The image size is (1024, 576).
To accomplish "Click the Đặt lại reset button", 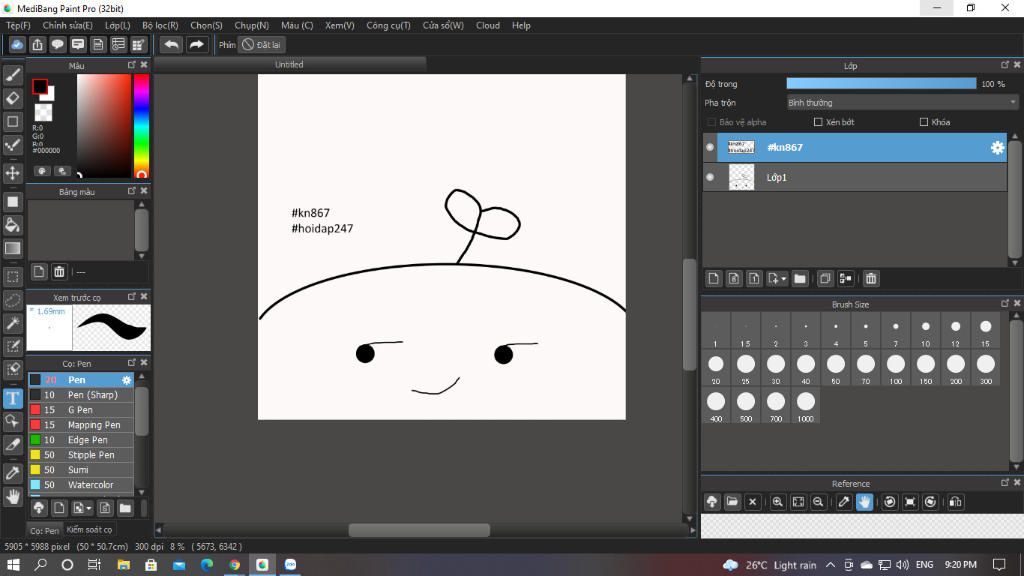I will [x=262, y=45].
